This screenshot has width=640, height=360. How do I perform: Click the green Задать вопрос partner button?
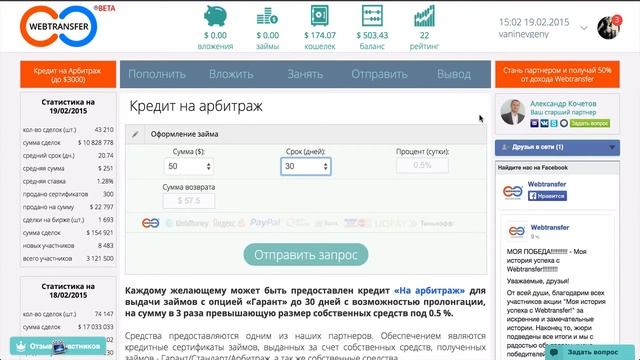coord(590,123)
